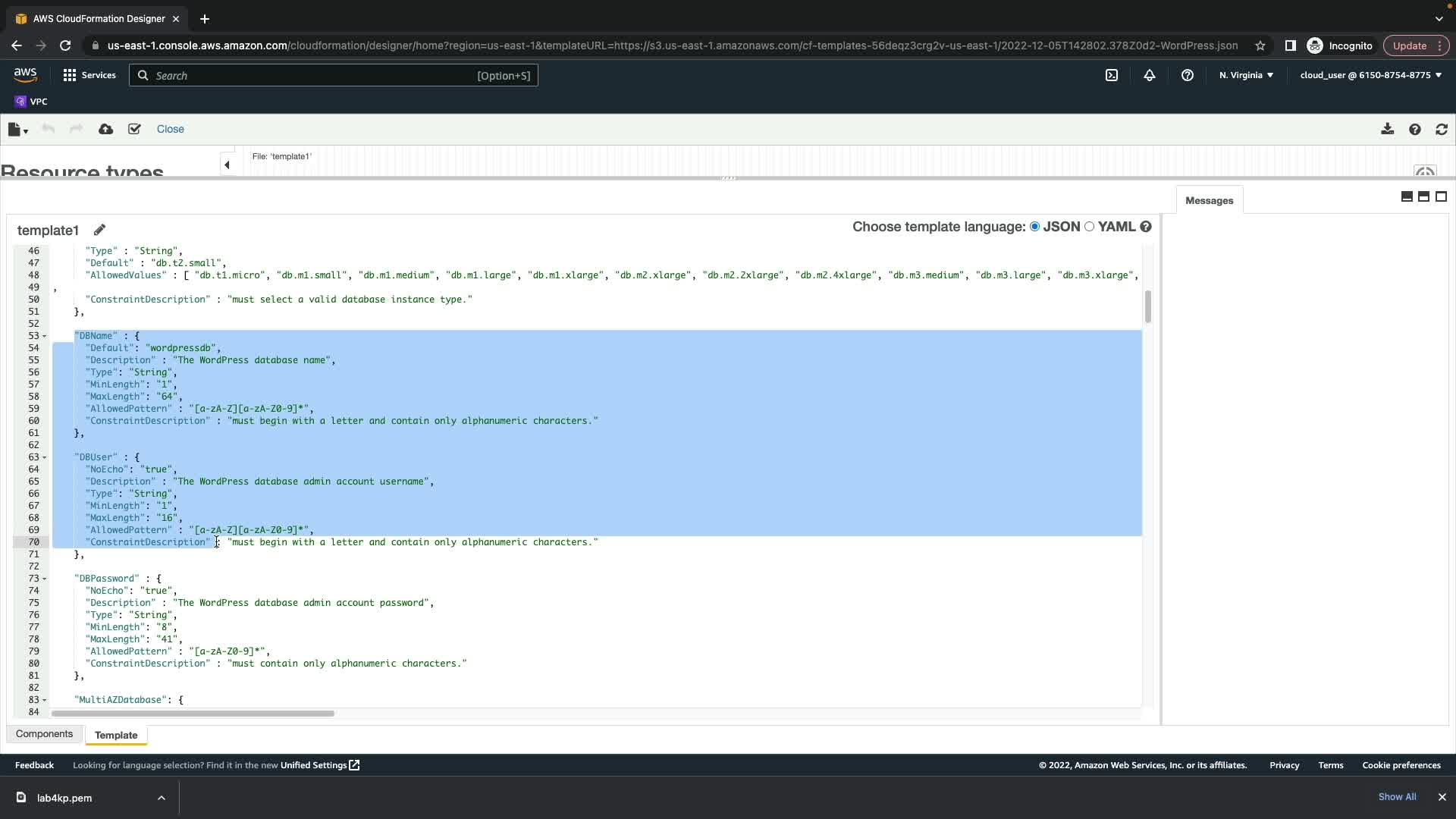Click the AWS console search field
The width and height of the screenshot is (1456, 819).
point(334,75)
